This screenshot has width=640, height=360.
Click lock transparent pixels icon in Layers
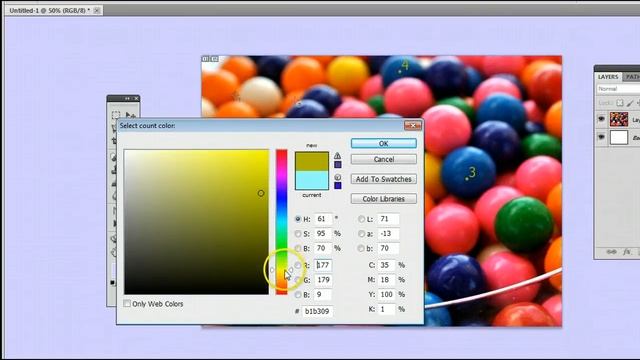click(620, 103)
